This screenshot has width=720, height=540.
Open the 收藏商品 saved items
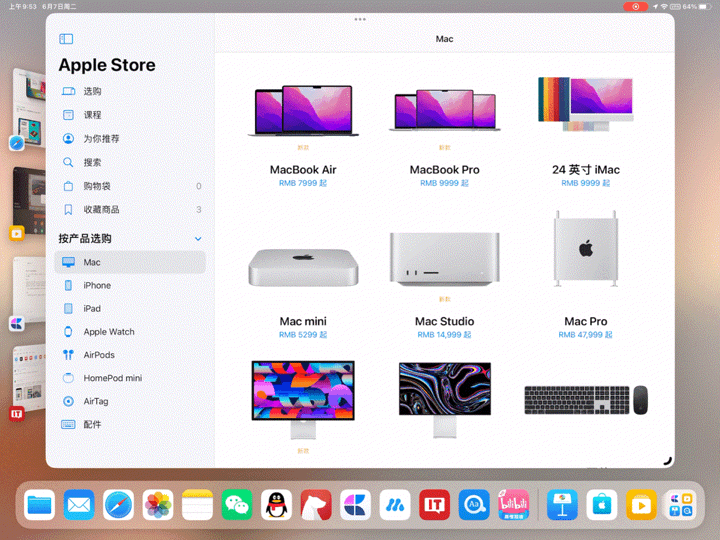coord(130,210)
